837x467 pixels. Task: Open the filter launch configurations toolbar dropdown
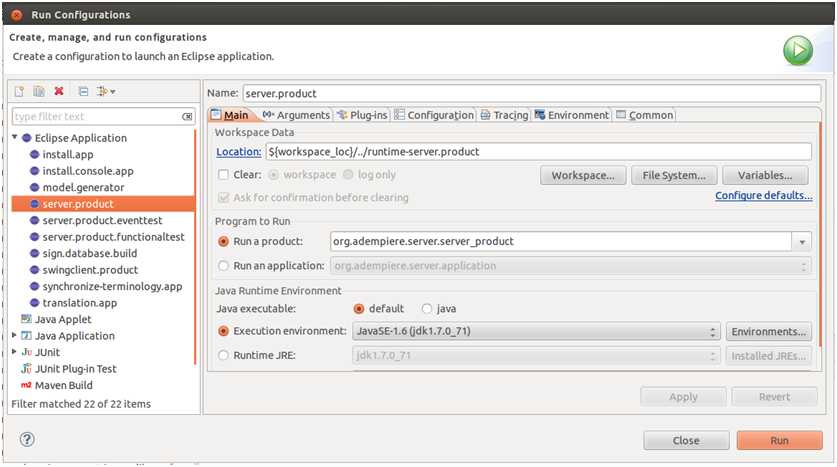(x=106, y=91)
